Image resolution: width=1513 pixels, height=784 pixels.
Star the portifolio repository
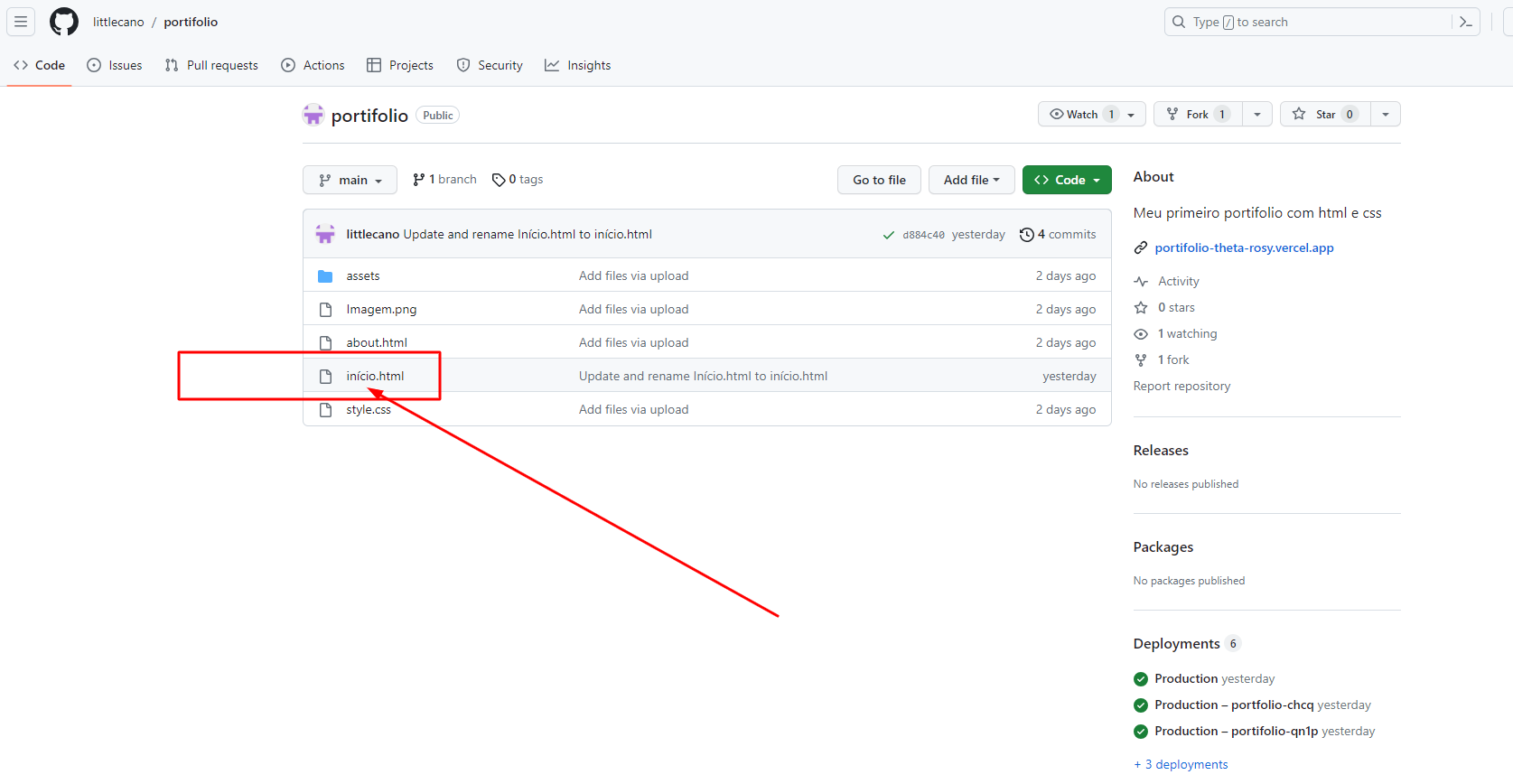pos(1324,114)
